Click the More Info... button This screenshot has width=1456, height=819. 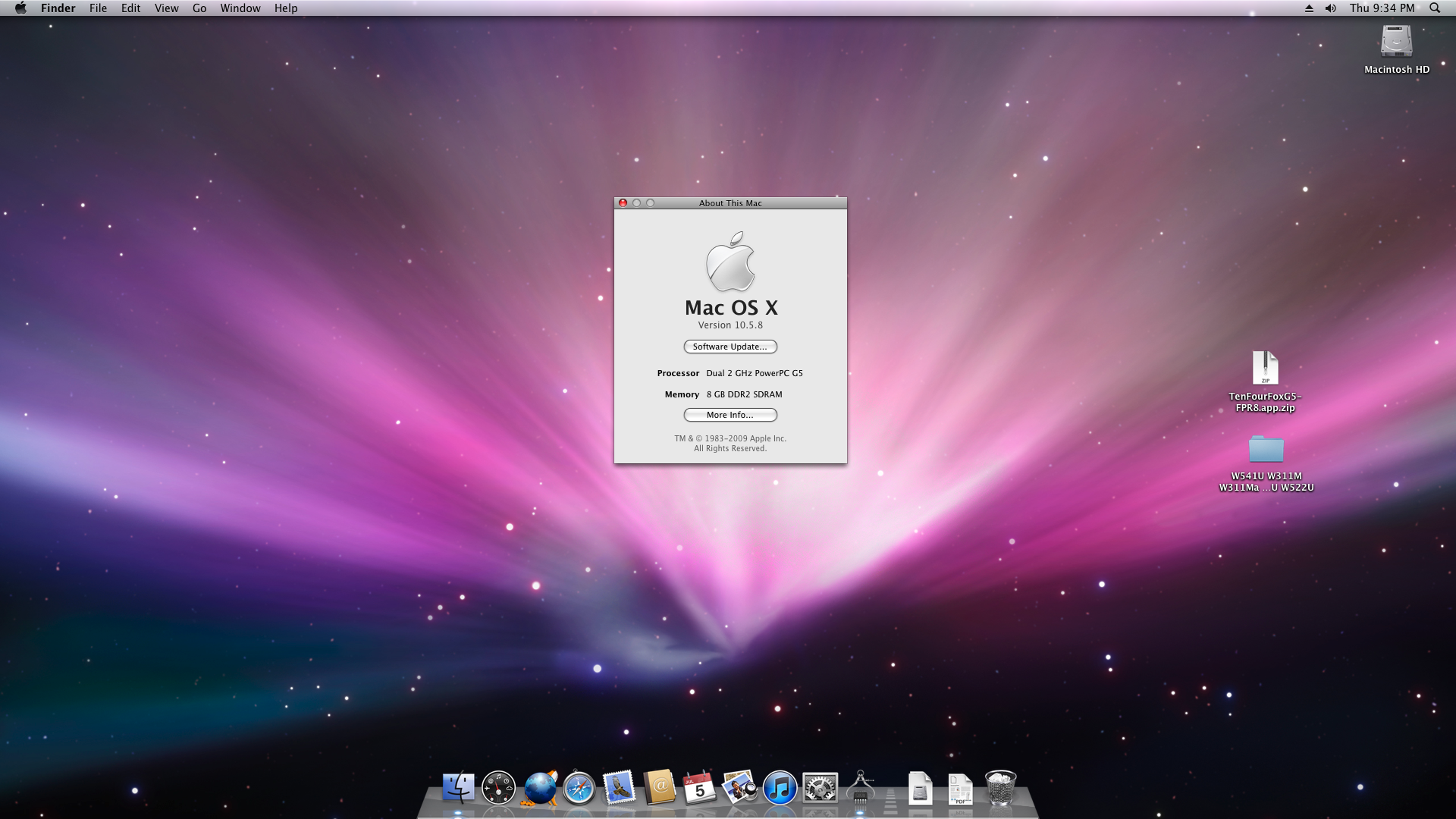[x=730, y=415]
